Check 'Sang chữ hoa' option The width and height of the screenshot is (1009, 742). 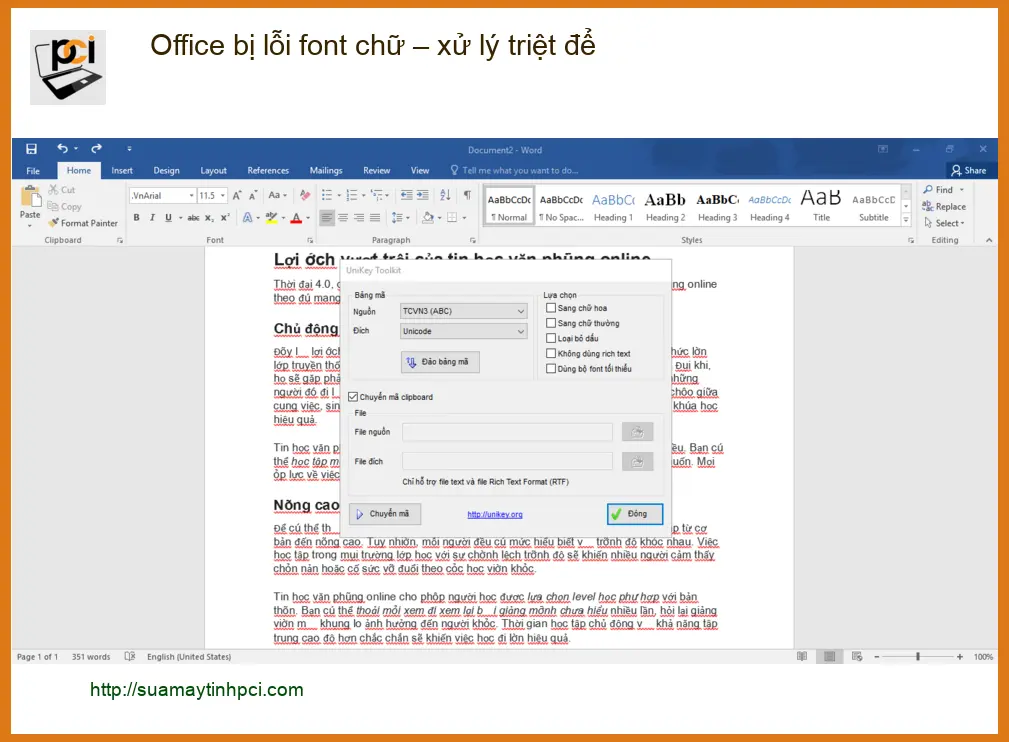pyautogui.click(x=551, y=308)
